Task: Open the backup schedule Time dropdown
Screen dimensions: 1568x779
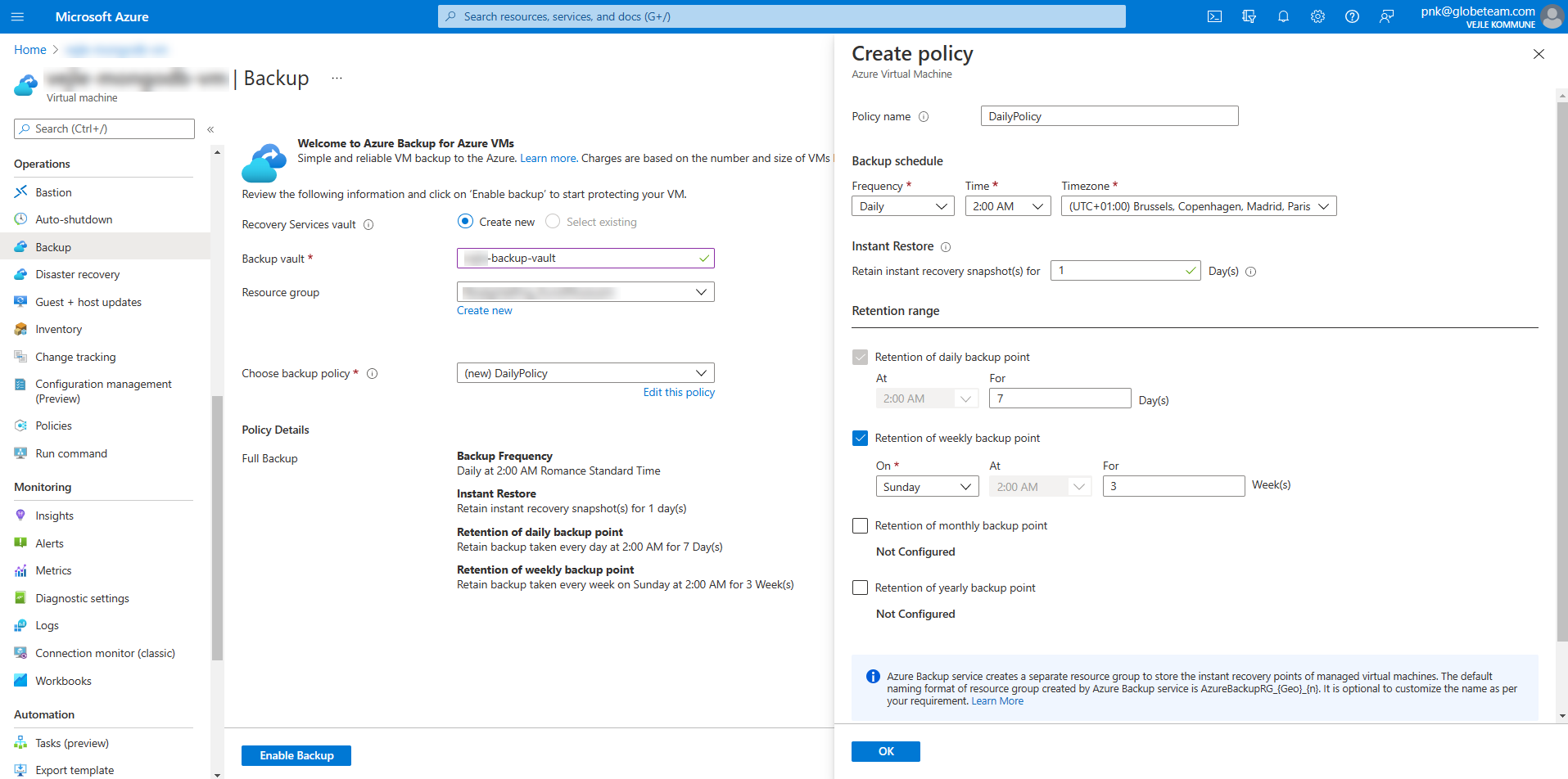Action: coord(1008,206)
